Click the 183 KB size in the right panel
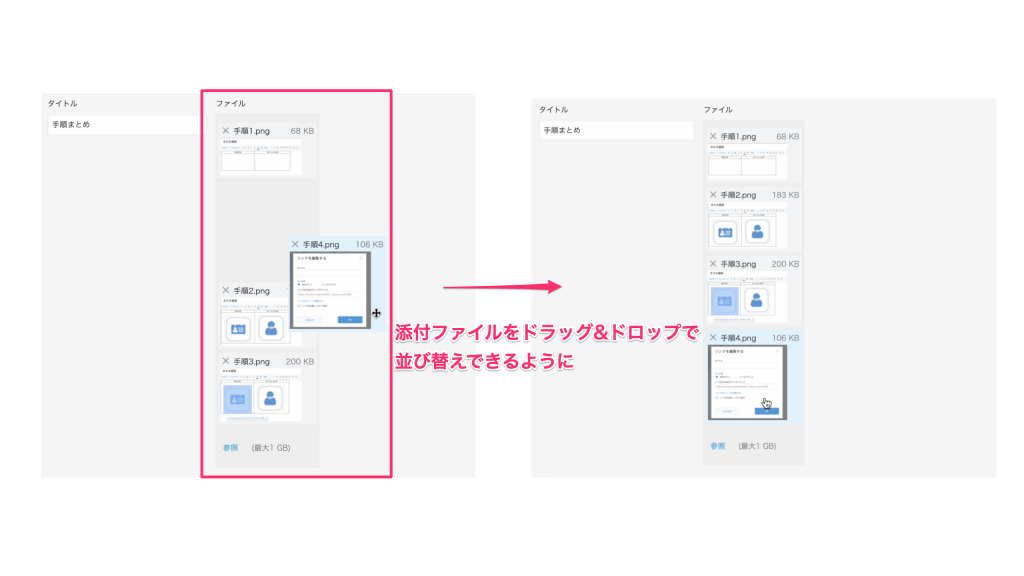Image resolution: width=1024 pixels, height=576 pixels. [x=786, y=195]
